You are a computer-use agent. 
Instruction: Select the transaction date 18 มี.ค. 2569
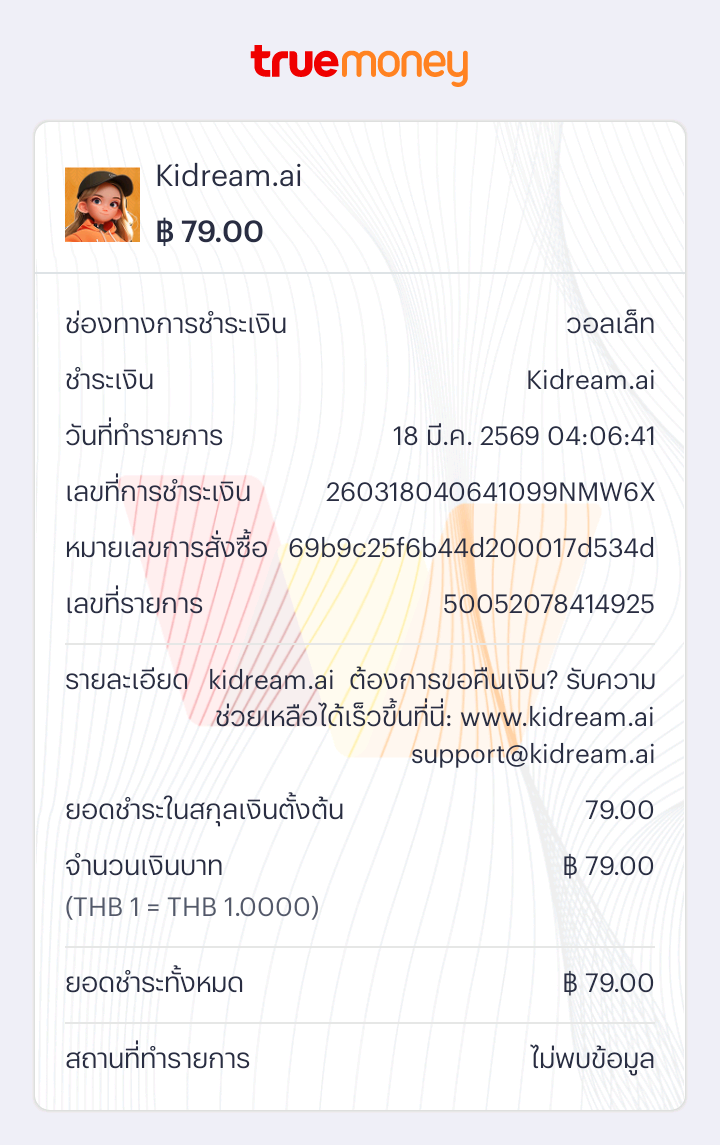pos(466,437)
